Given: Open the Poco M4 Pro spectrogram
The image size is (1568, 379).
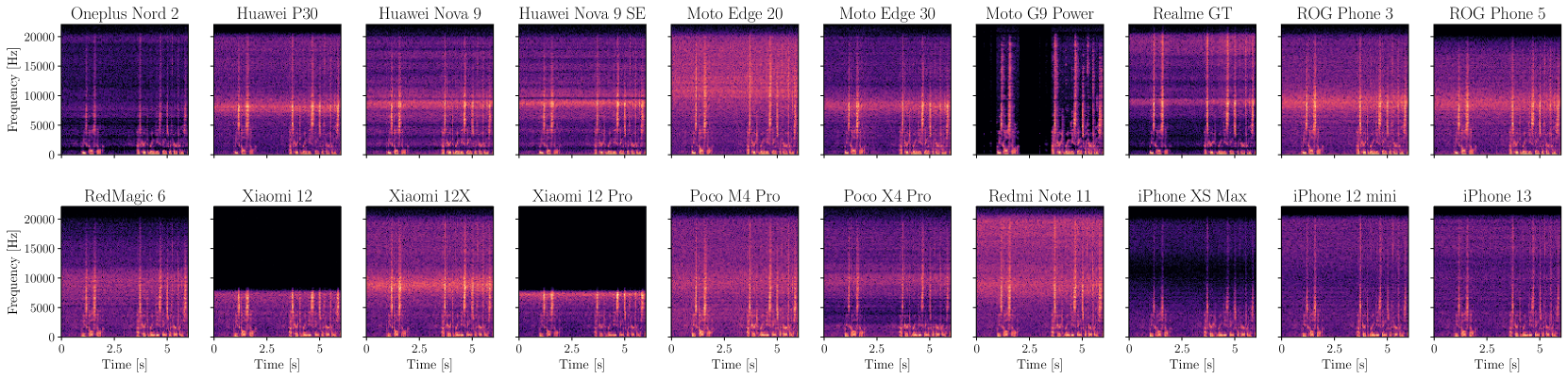Looking at the screenshot, I should tap(734, 272).
